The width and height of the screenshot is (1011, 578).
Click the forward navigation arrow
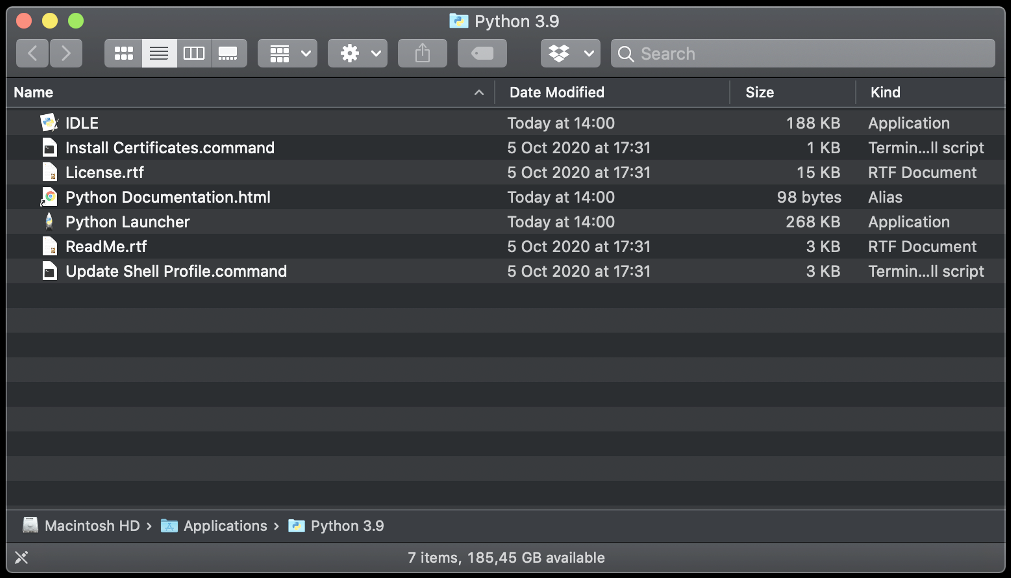tap(66, 53)
